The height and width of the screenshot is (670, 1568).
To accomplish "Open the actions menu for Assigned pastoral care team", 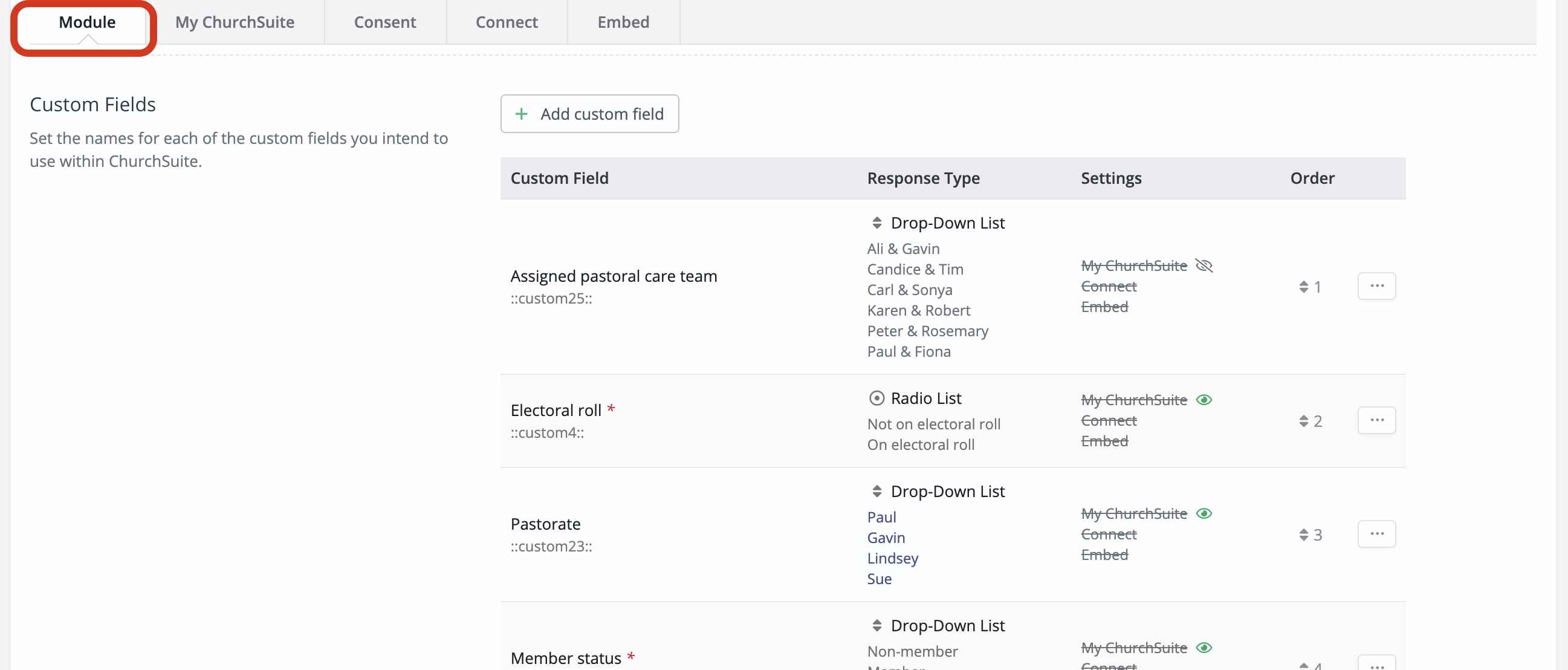I will click(1377, 285).
